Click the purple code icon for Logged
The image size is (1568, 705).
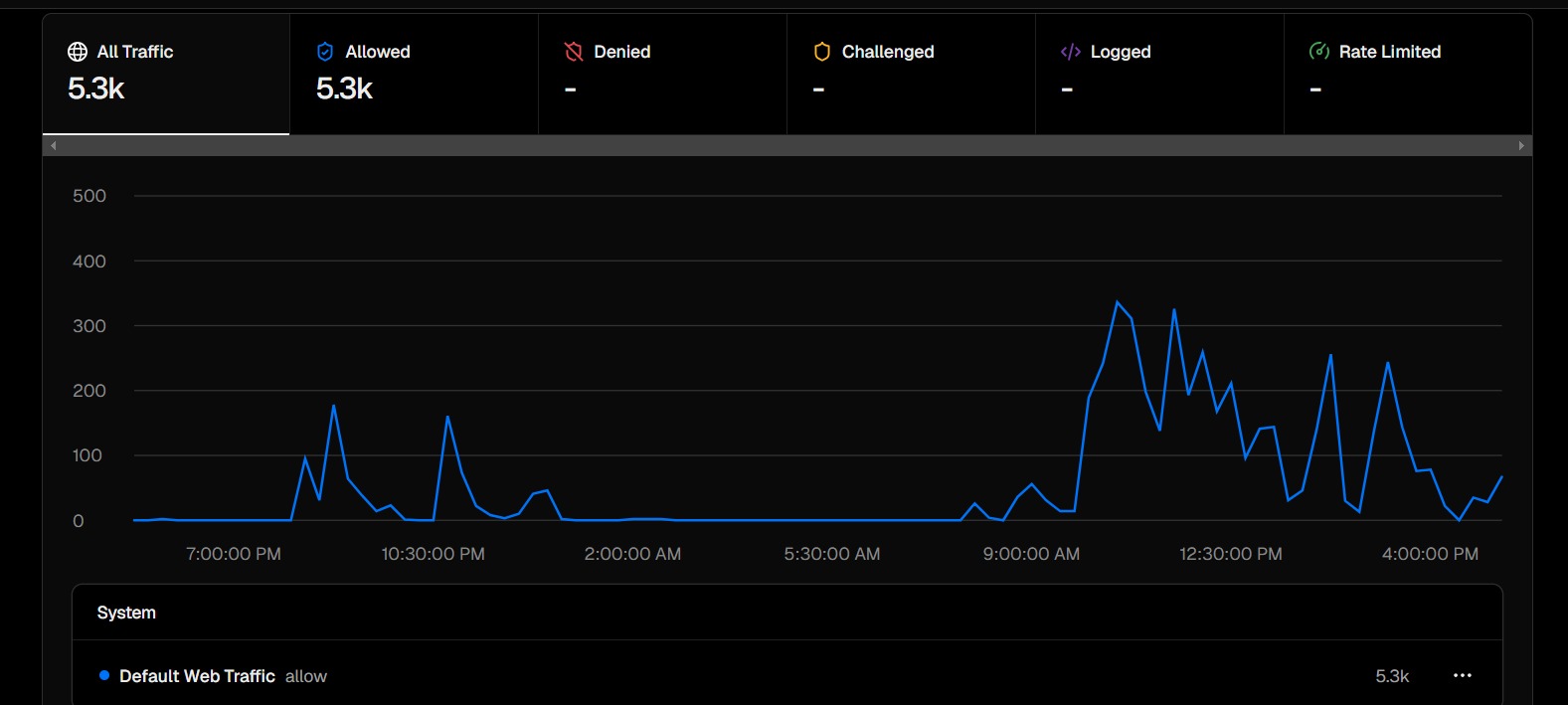[x=1070, y=52]
